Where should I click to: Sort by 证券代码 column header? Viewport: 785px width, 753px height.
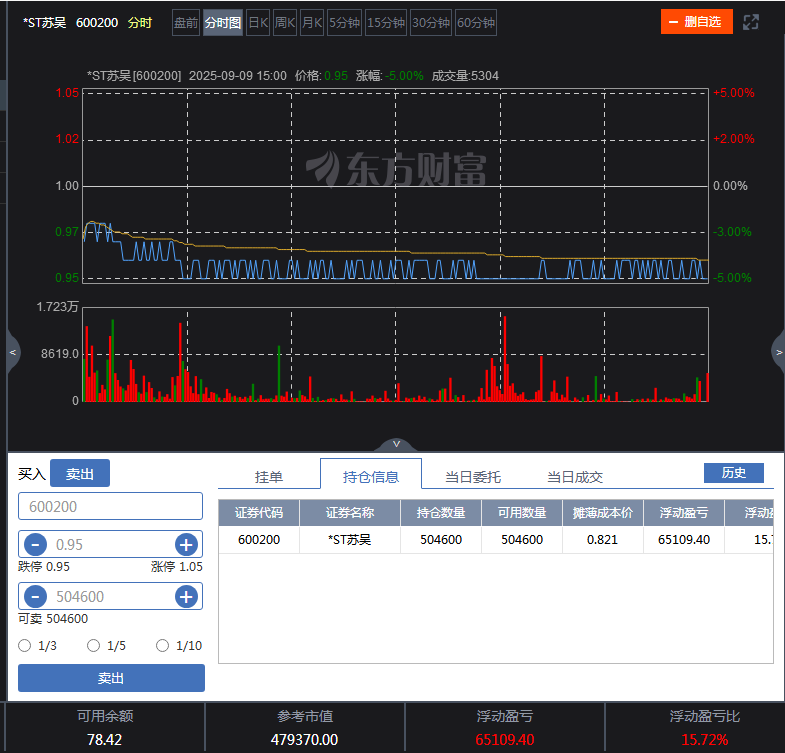click(x=259, y=513)
